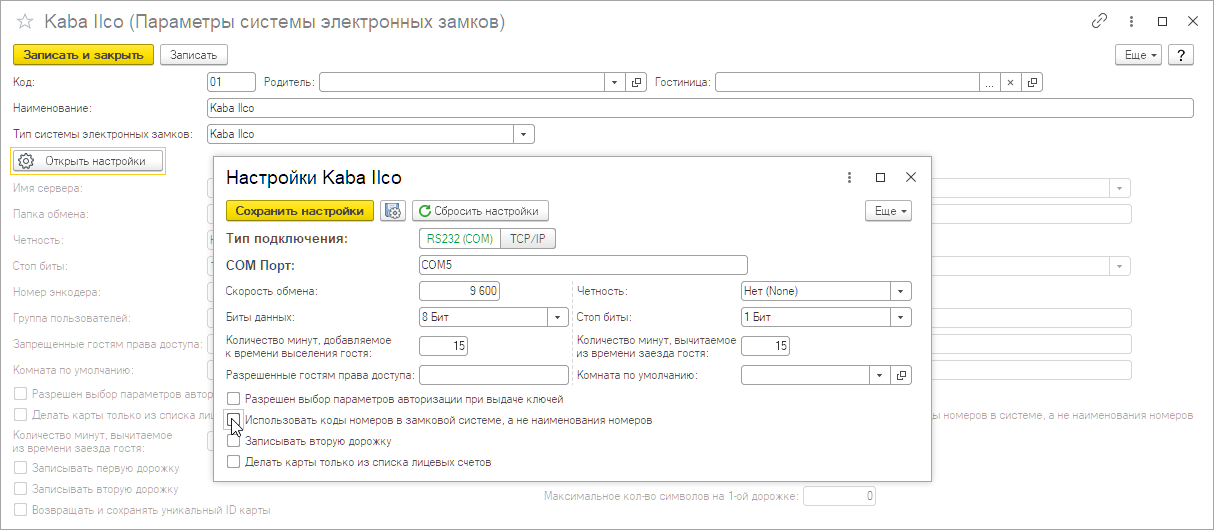Click Сбросить настройки button
Viewport: 1214px width, 530px height.
click(x=480, y=211)
